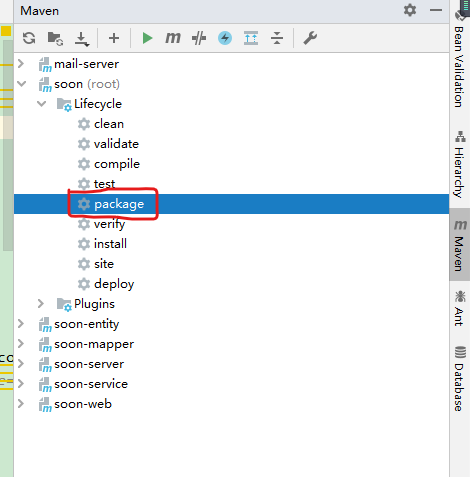
Task: Show Maven dependencies diagram
Action: pos(251,38)
